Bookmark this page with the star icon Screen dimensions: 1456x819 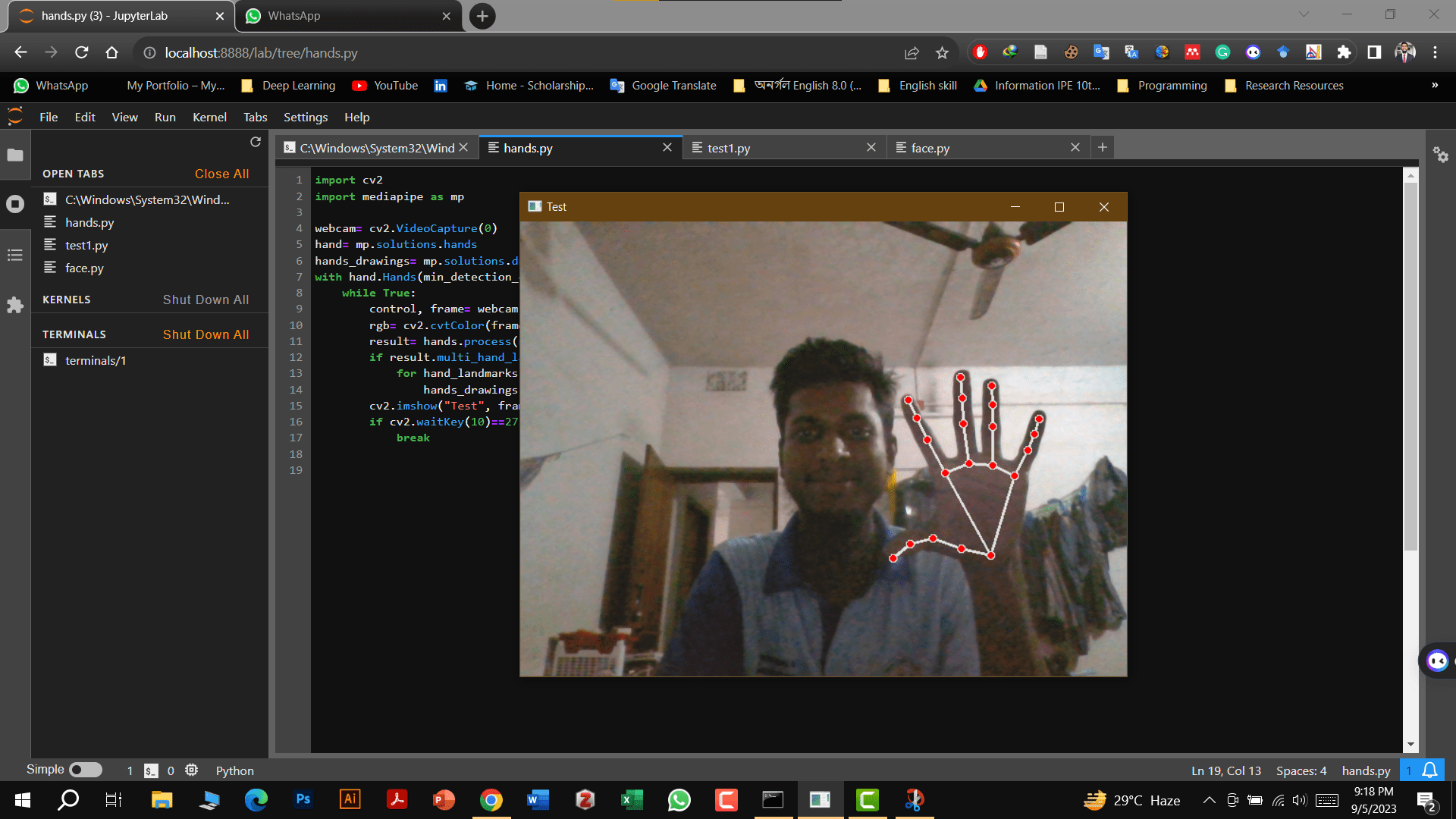tap(942, 52)
